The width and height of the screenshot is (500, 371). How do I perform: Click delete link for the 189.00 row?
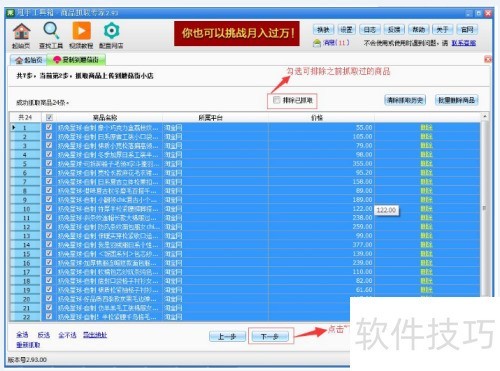(426, 199)
